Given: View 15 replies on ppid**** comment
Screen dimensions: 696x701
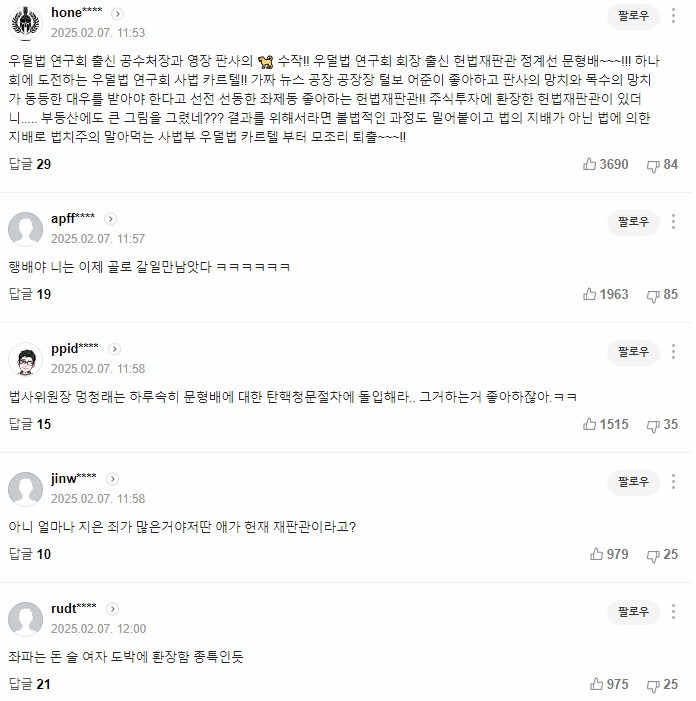Looking at the screenshot, I should pos(29,424).
